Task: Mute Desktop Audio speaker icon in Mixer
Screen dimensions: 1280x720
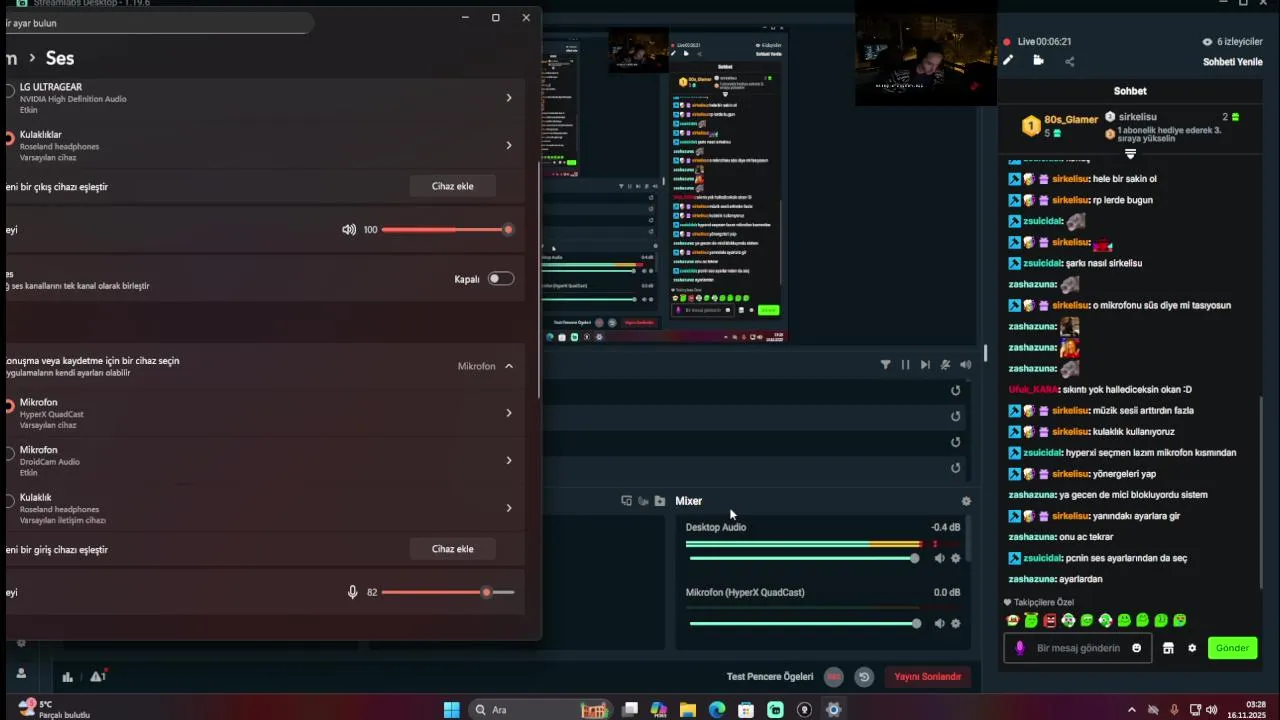Action: pos(939,558)
